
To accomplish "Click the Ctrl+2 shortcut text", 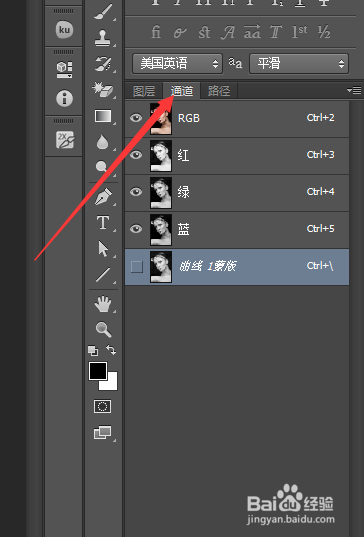I will point(321,118).
